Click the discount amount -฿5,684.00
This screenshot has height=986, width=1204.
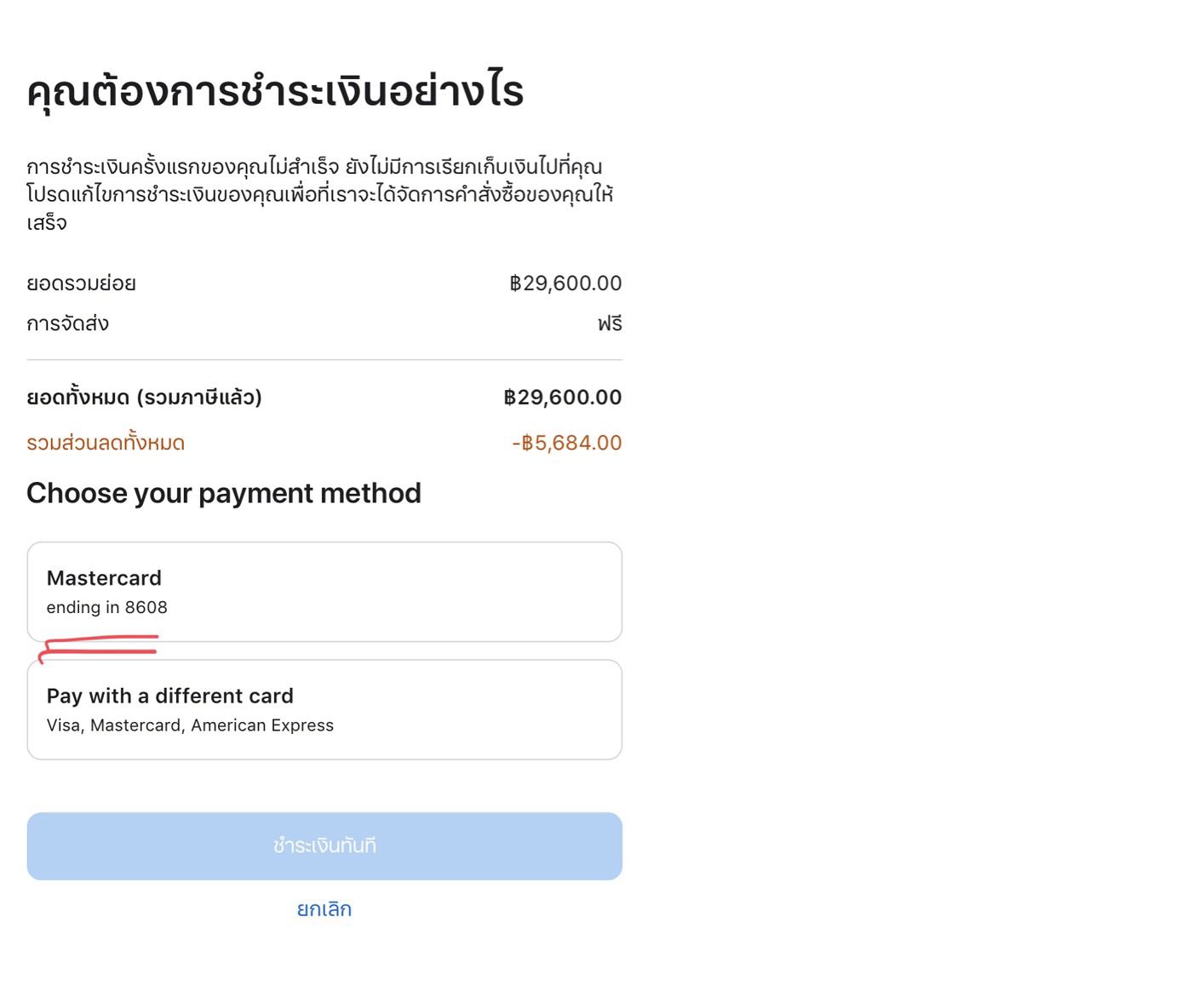tap(567, 443)
